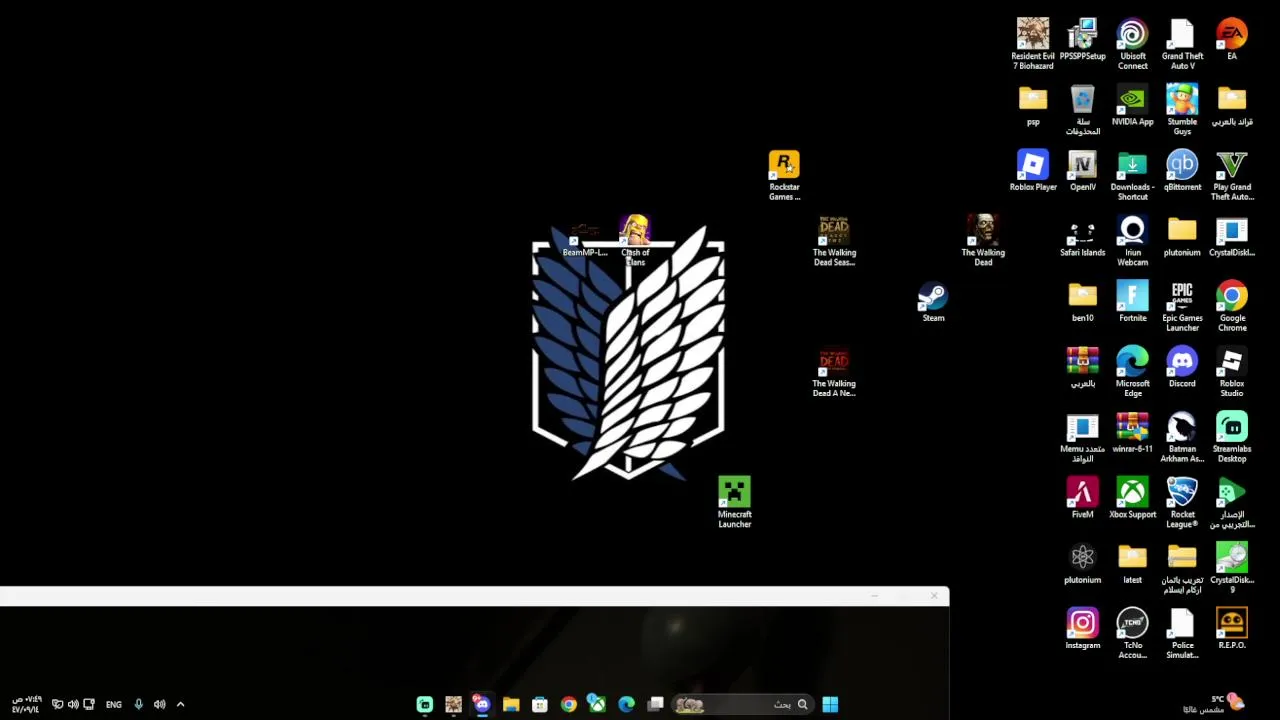The width and height of the screenshot is (1280, 720).
Task: Open Resident Evil 7 Biohazard desktop shortcut
Action: [1033, 43]
